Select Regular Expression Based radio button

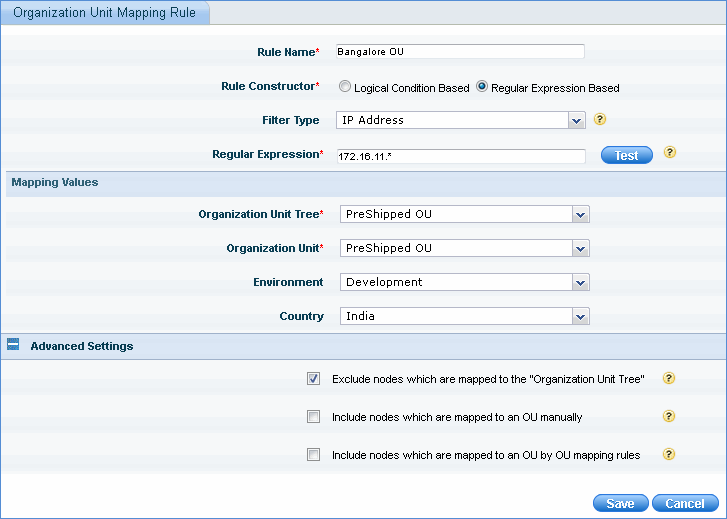click(482, 87)
